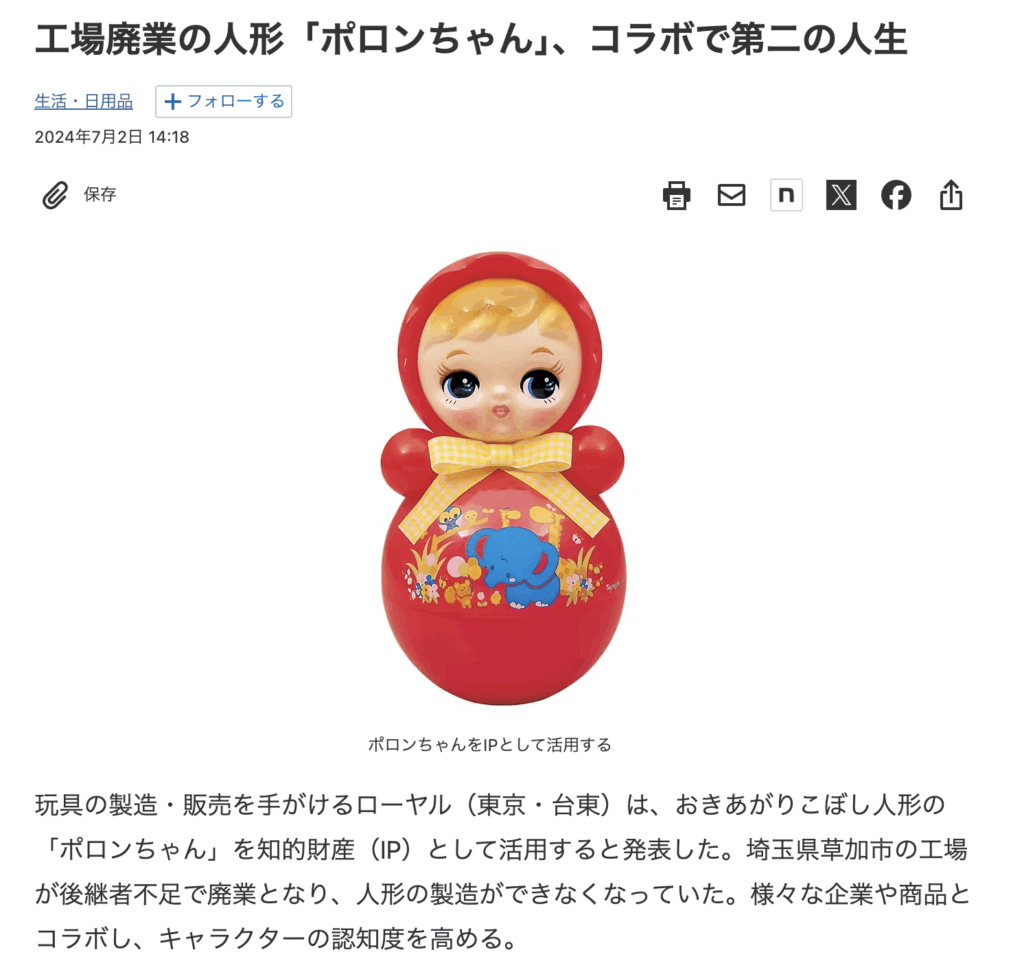Image resolution: width=1024 pixels, height=961 pixels.
Task: Share the article on note
Action: (786, 195)
